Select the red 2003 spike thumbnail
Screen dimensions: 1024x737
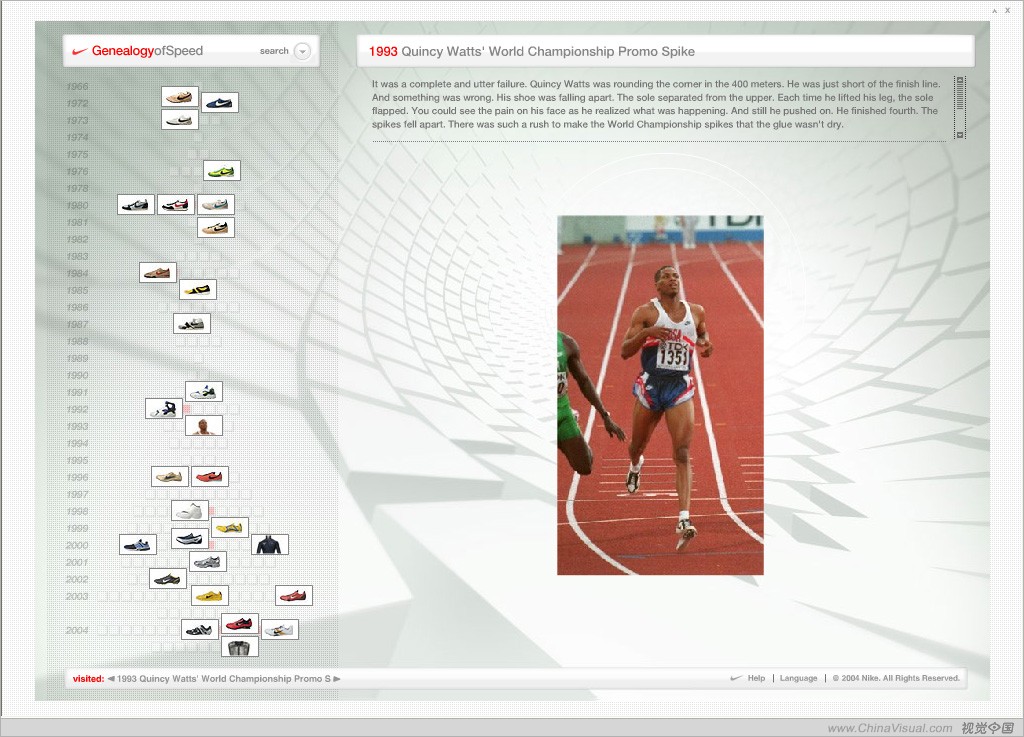[x=294, y=595]
